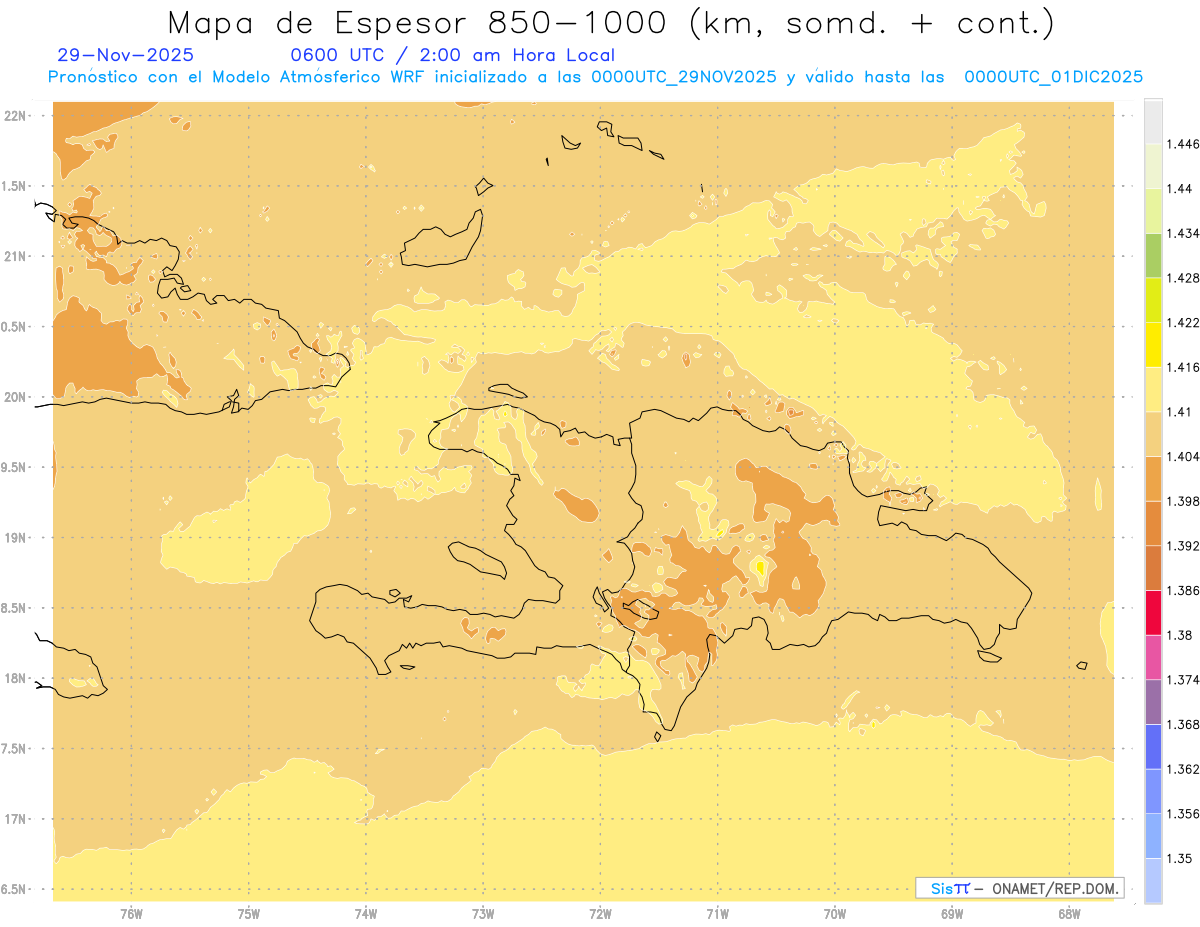Select the 17N latitude axis label
This screenshot has width=1200, height=927.
[x=17, y=819]
